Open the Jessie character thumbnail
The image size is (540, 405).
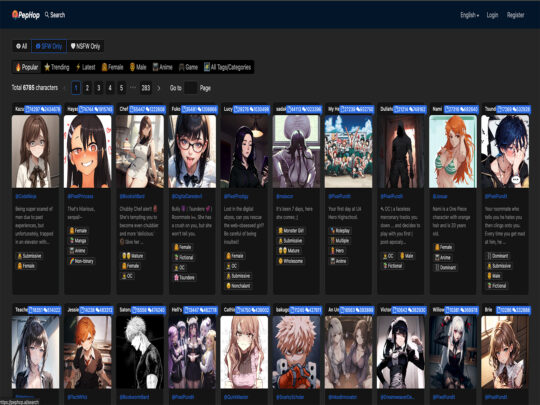[87, 352]
